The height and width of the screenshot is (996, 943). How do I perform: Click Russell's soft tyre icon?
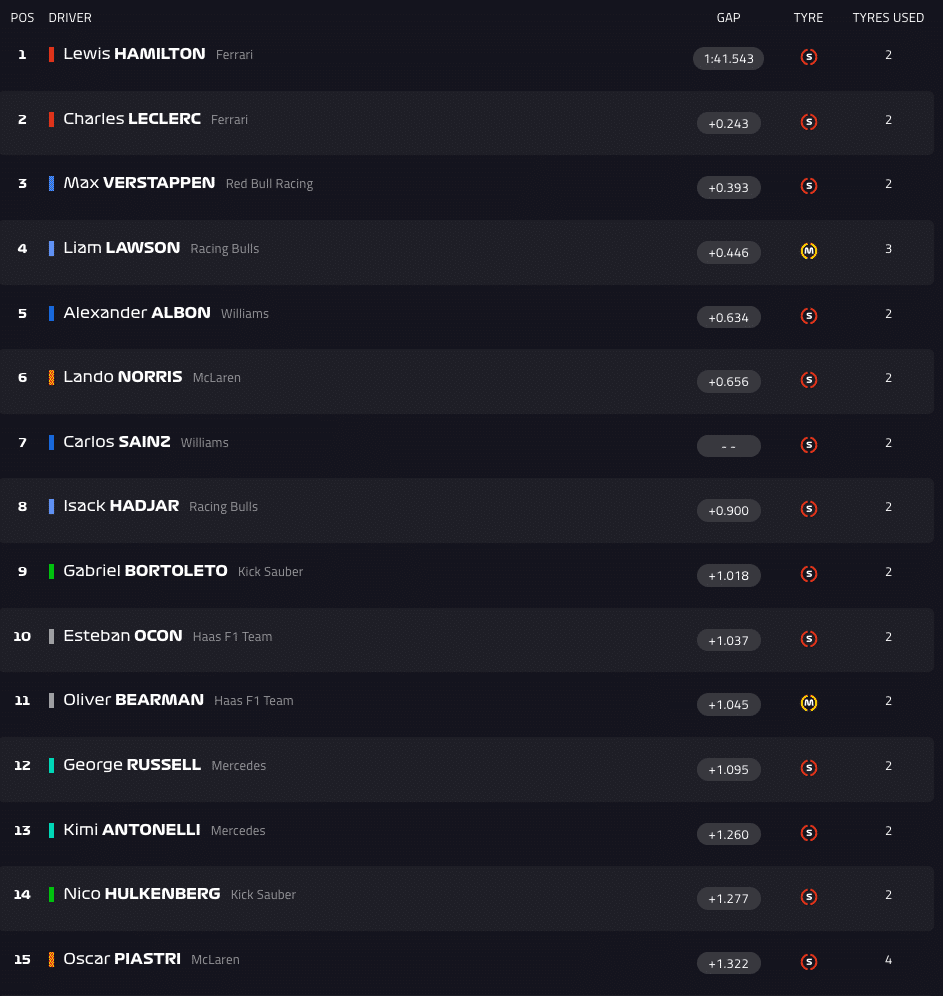pos(809,768)
